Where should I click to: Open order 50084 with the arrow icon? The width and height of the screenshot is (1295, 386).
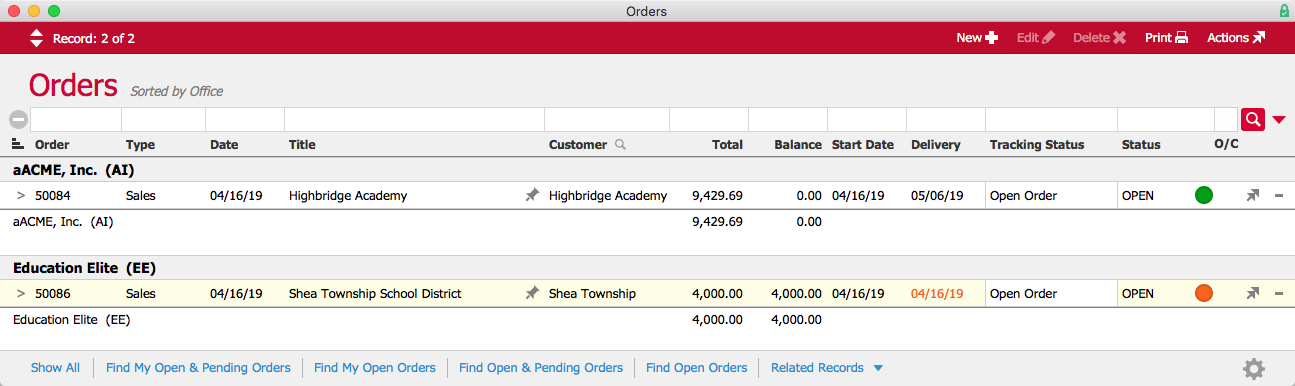(1252, 196)
